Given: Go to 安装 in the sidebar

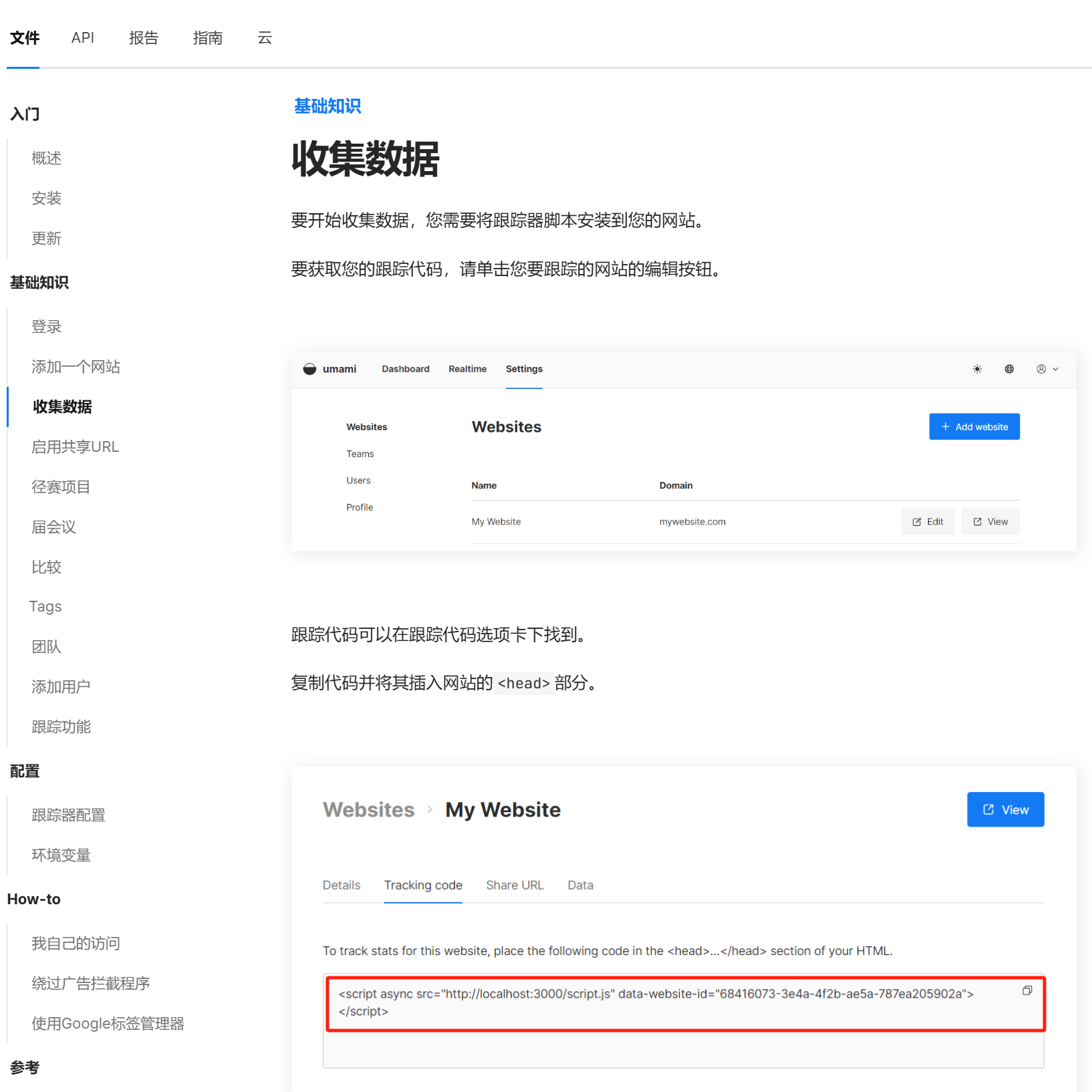Looking at the screenshot, I should (46, 198).
